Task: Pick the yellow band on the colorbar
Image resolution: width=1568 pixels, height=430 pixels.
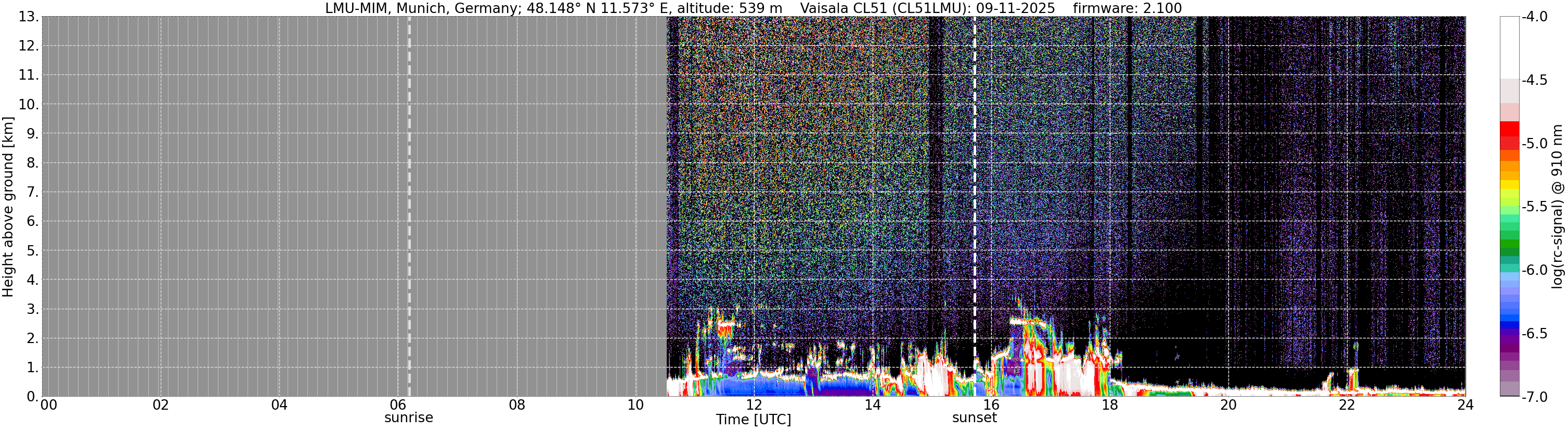Action: pyautogui.click(x=1510, y=185)
